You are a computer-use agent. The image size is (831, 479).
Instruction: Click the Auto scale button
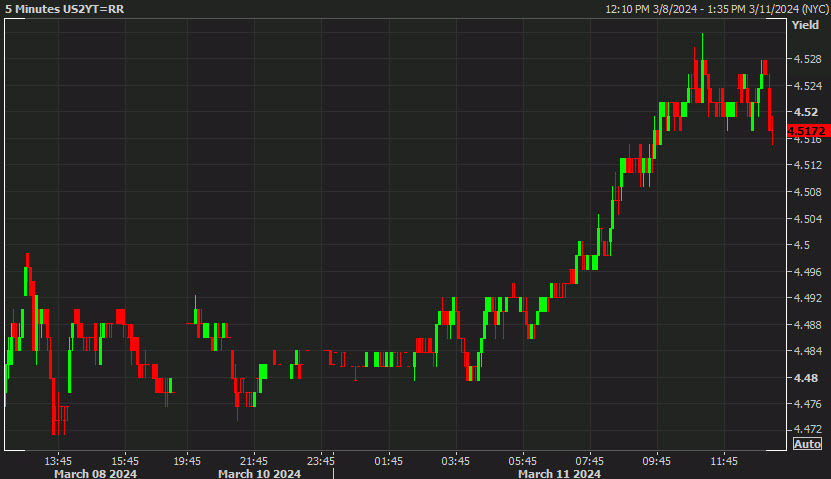coord(807,444)
